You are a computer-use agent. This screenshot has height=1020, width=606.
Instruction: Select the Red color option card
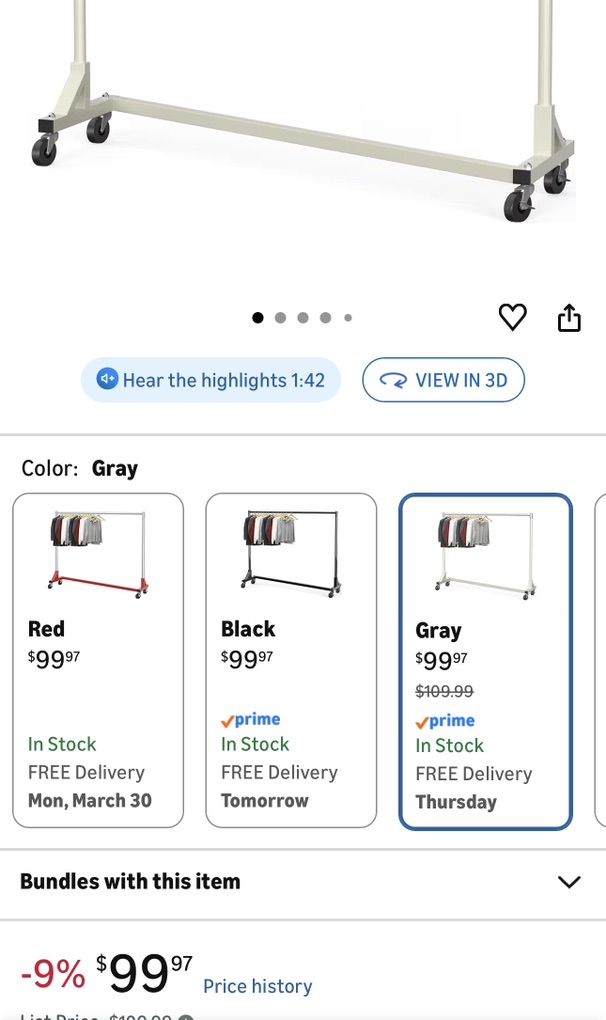point(98,660)
